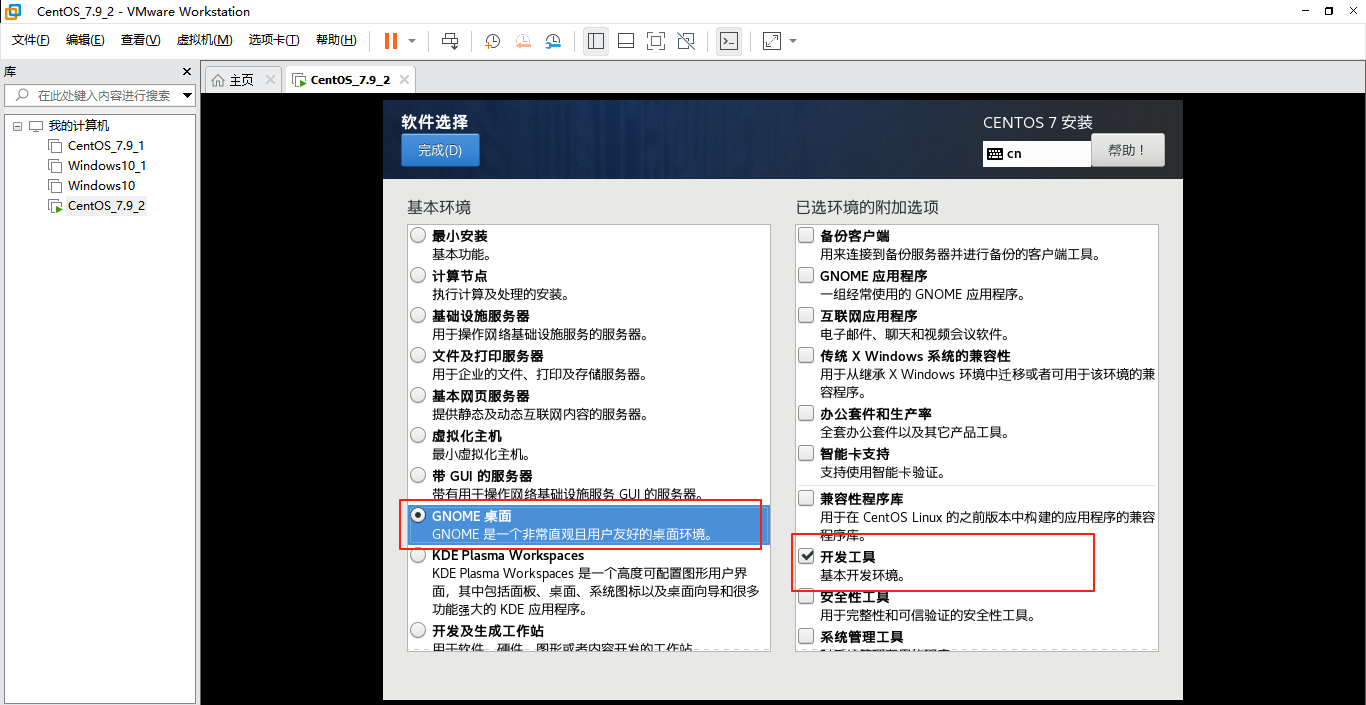This screenshot has height=705, width=1366.
Task: Select the GNOME 桌面 radio button
Action: pyautogui.click(x=418, y=516)
